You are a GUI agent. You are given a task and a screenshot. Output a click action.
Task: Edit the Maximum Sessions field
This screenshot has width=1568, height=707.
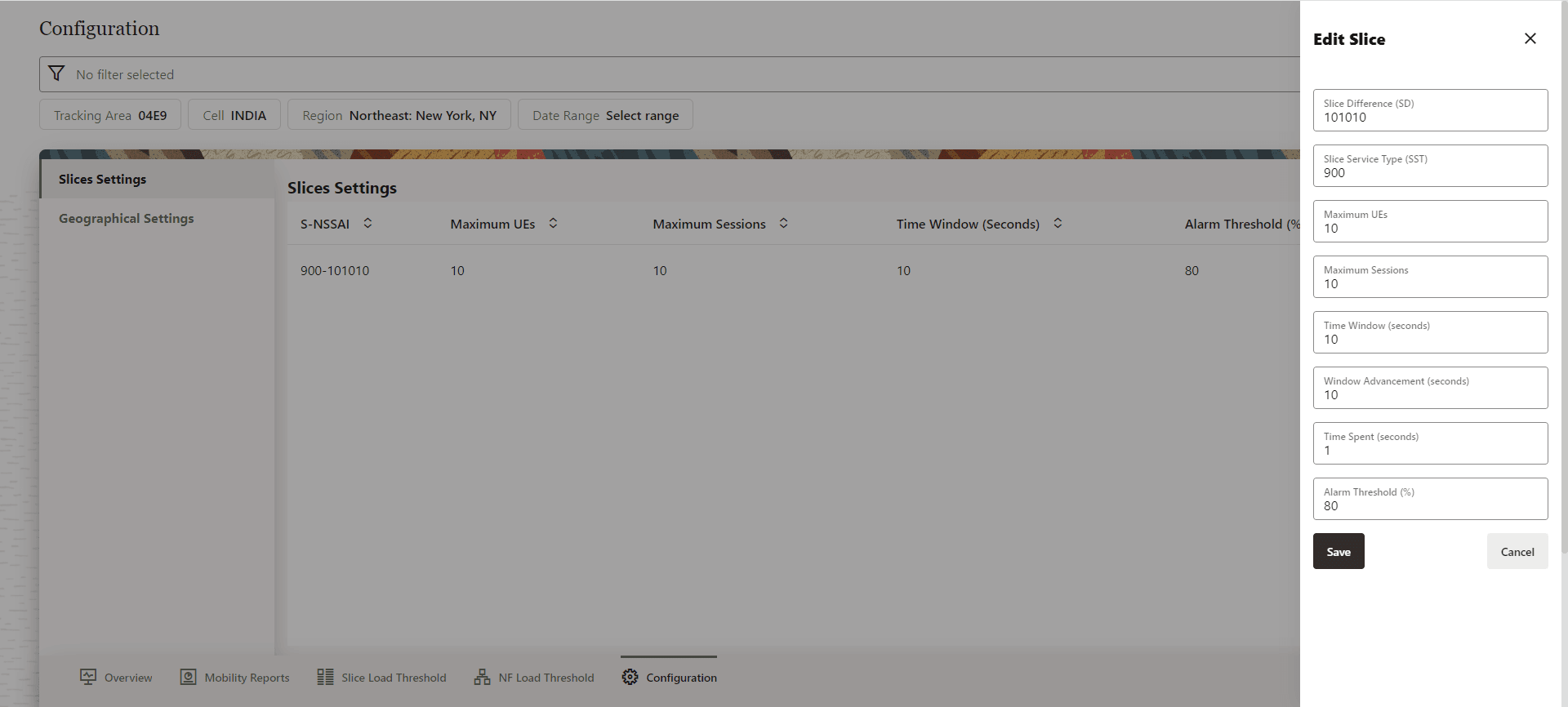click(1430, 277)
